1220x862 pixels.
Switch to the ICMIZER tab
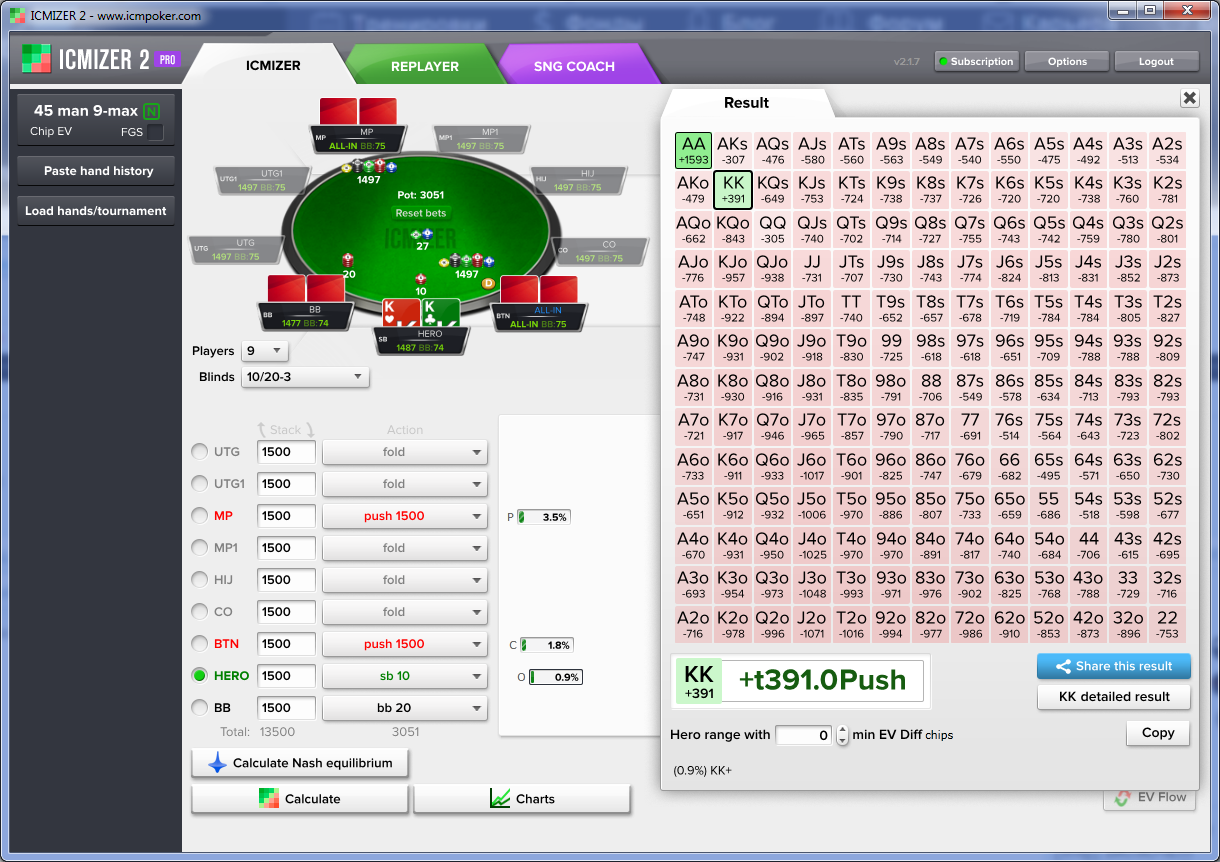click(273, 66)
